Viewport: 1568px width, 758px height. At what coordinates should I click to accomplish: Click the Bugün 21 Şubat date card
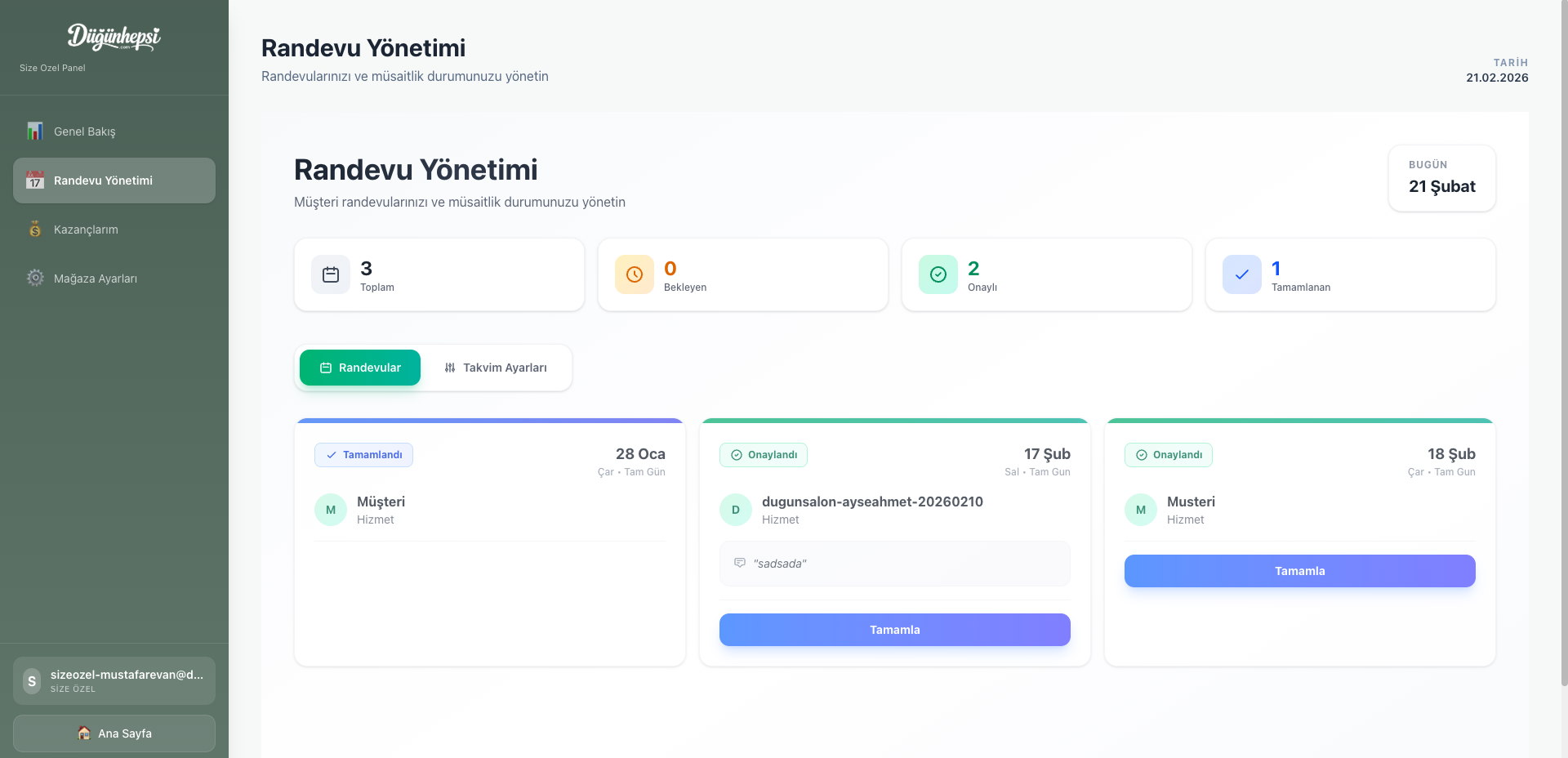pos(1441,178)
